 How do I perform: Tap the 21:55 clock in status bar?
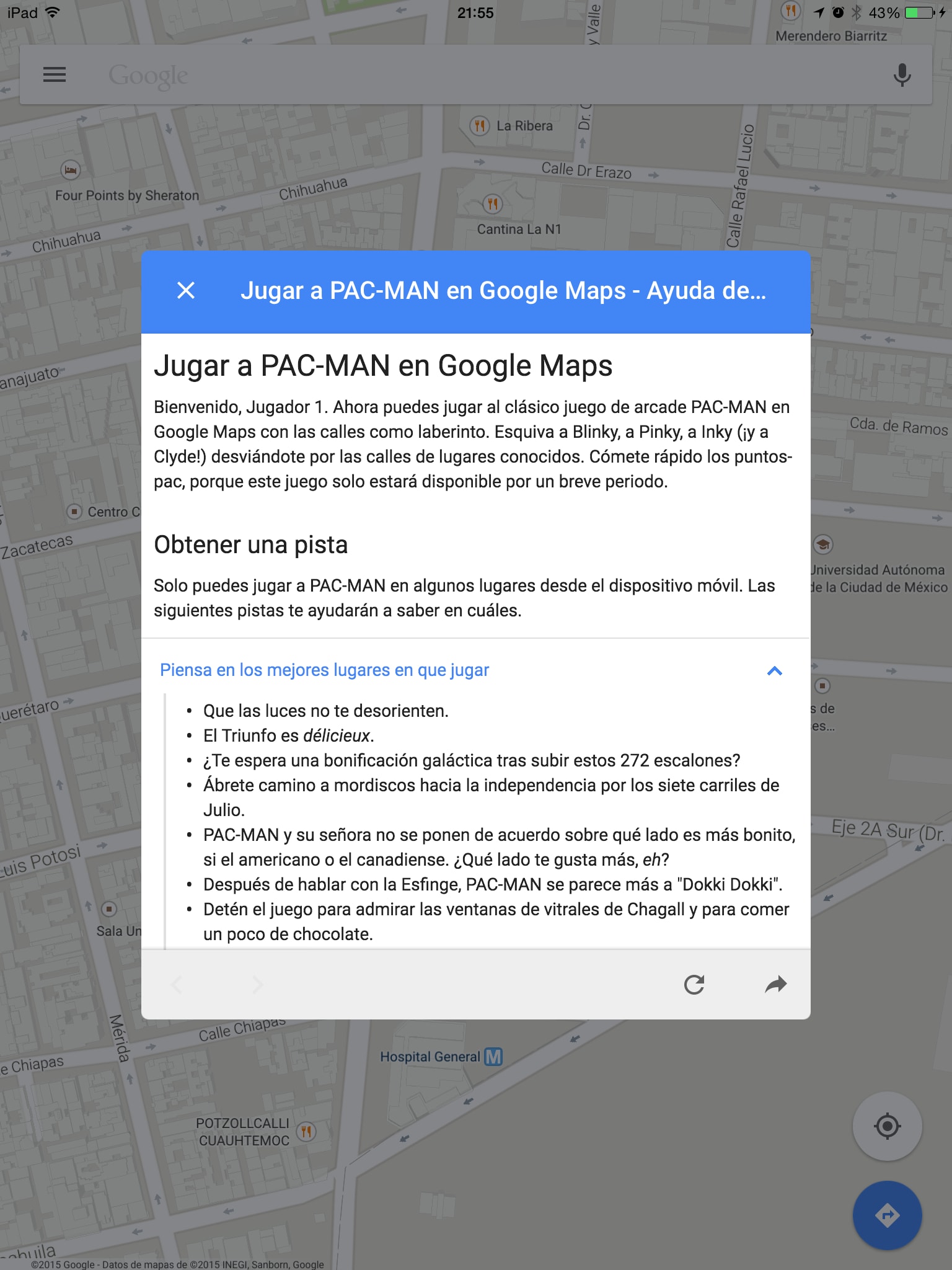click(x=475, y=12)
